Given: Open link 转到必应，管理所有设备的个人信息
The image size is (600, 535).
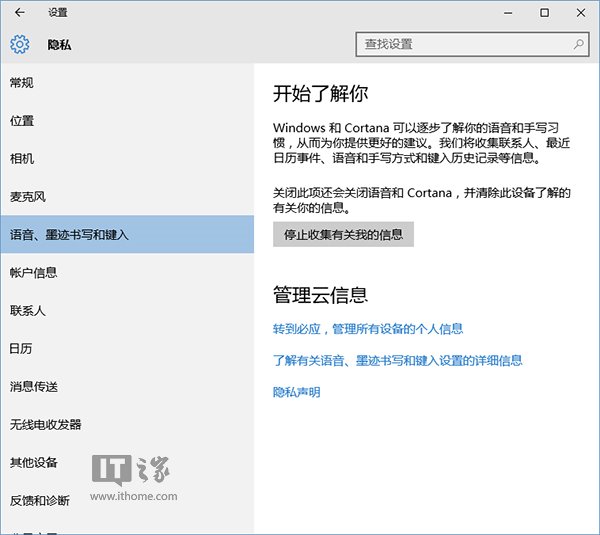Looking at the screenshot, I should click(x=368, y=329).
